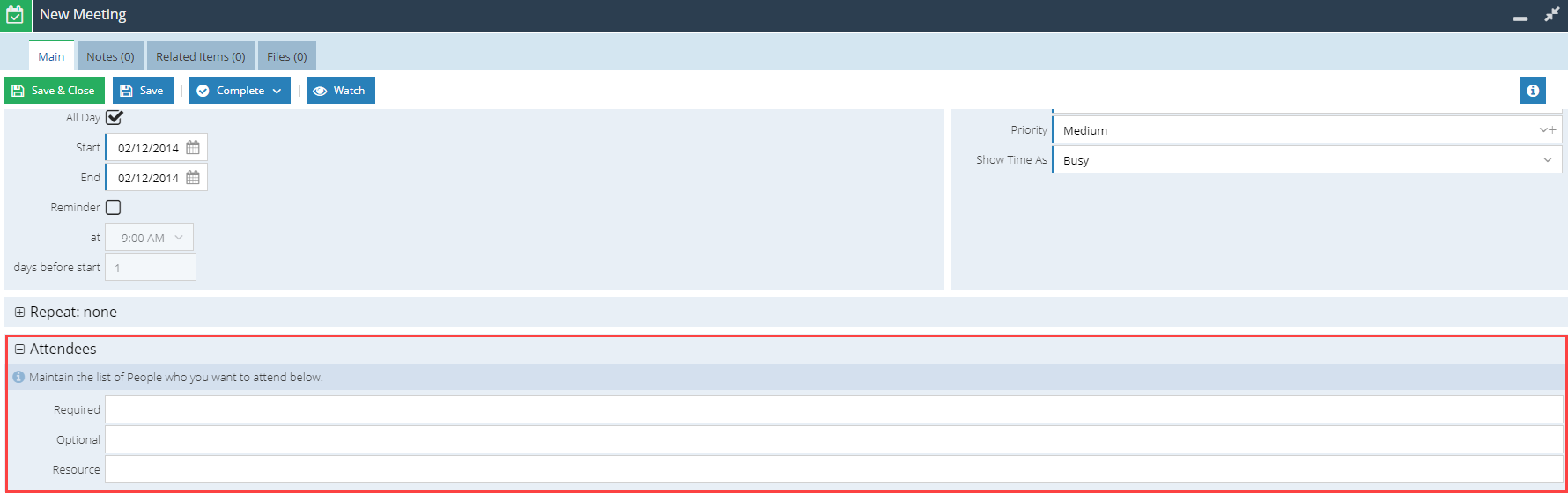
Task: Expand the Complete button dropdown arrow
Action: click(277, 91)
